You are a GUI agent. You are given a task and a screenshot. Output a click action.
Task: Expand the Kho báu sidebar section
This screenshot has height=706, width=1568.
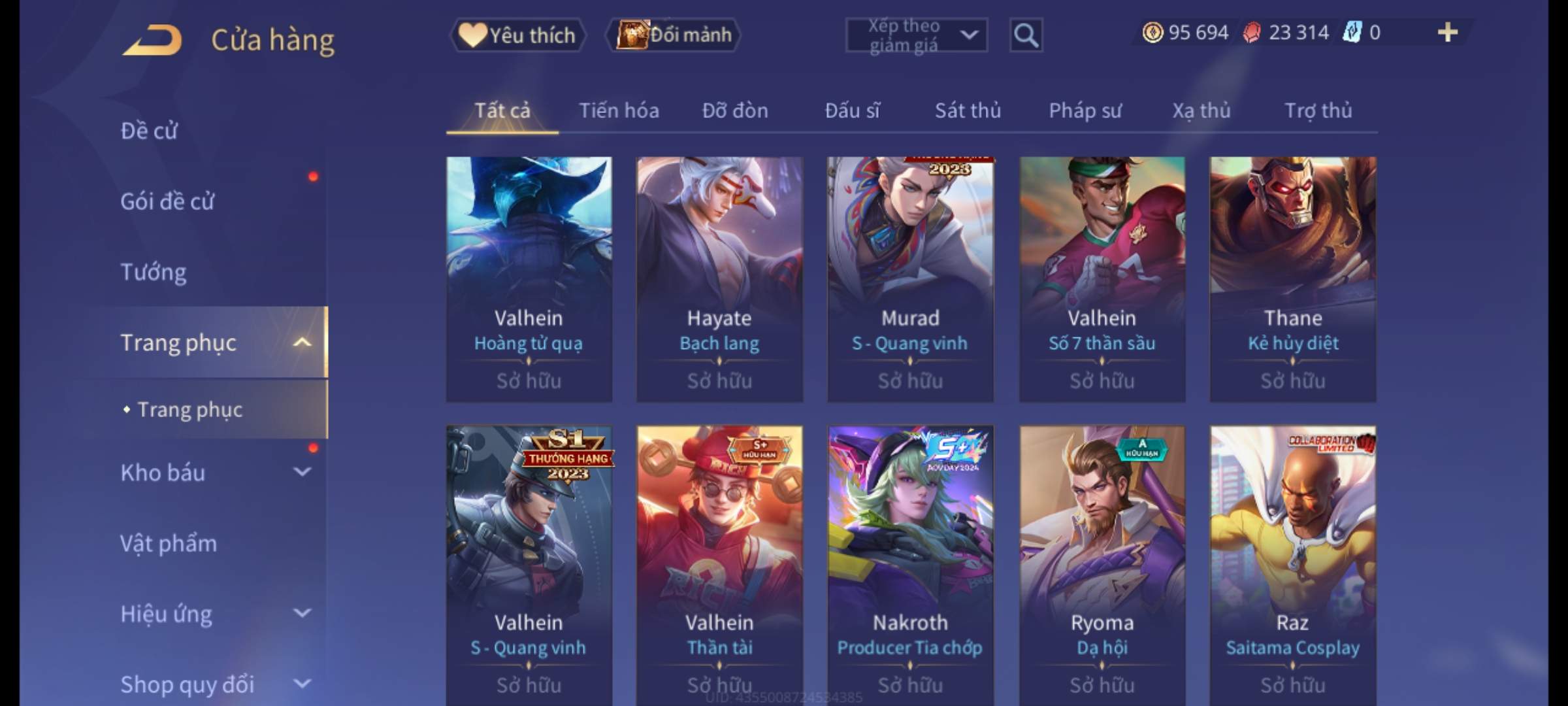point(302,472)
